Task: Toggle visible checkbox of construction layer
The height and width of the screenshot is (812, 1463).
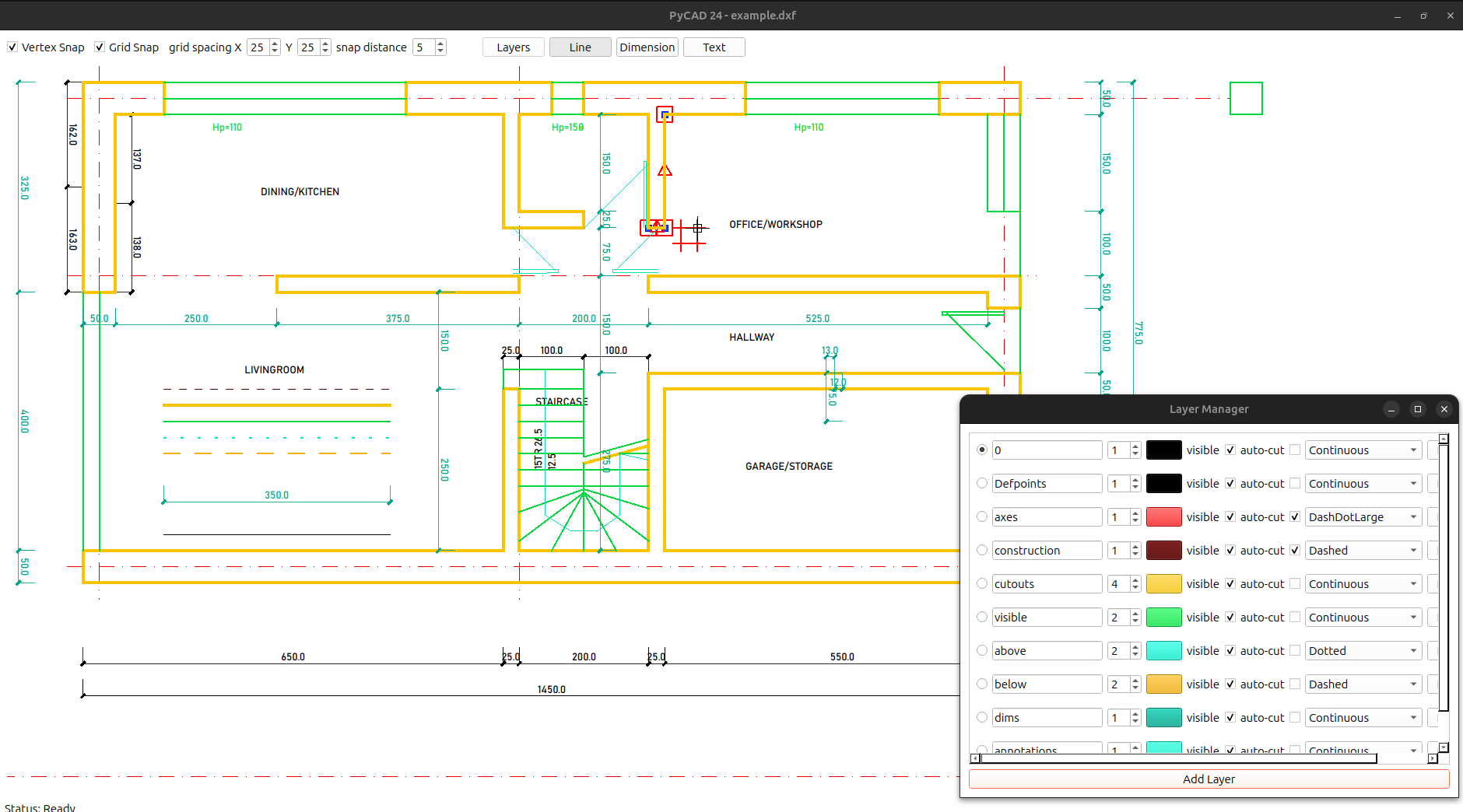Action: click(x=1230, y=550)
